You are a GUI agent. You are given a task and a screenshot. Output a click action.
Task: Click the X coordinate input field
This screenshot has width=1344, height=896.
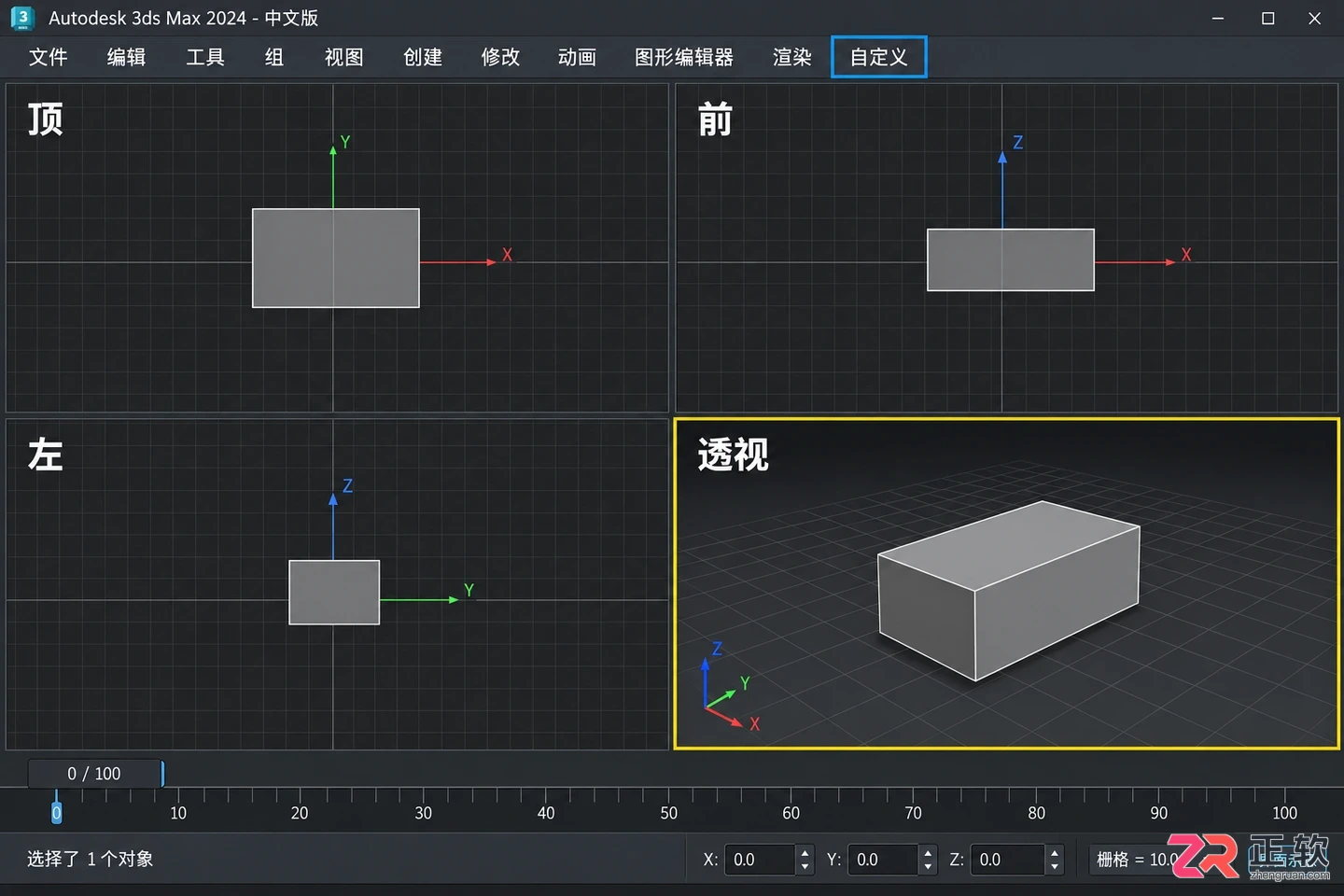tap(760, 860)
